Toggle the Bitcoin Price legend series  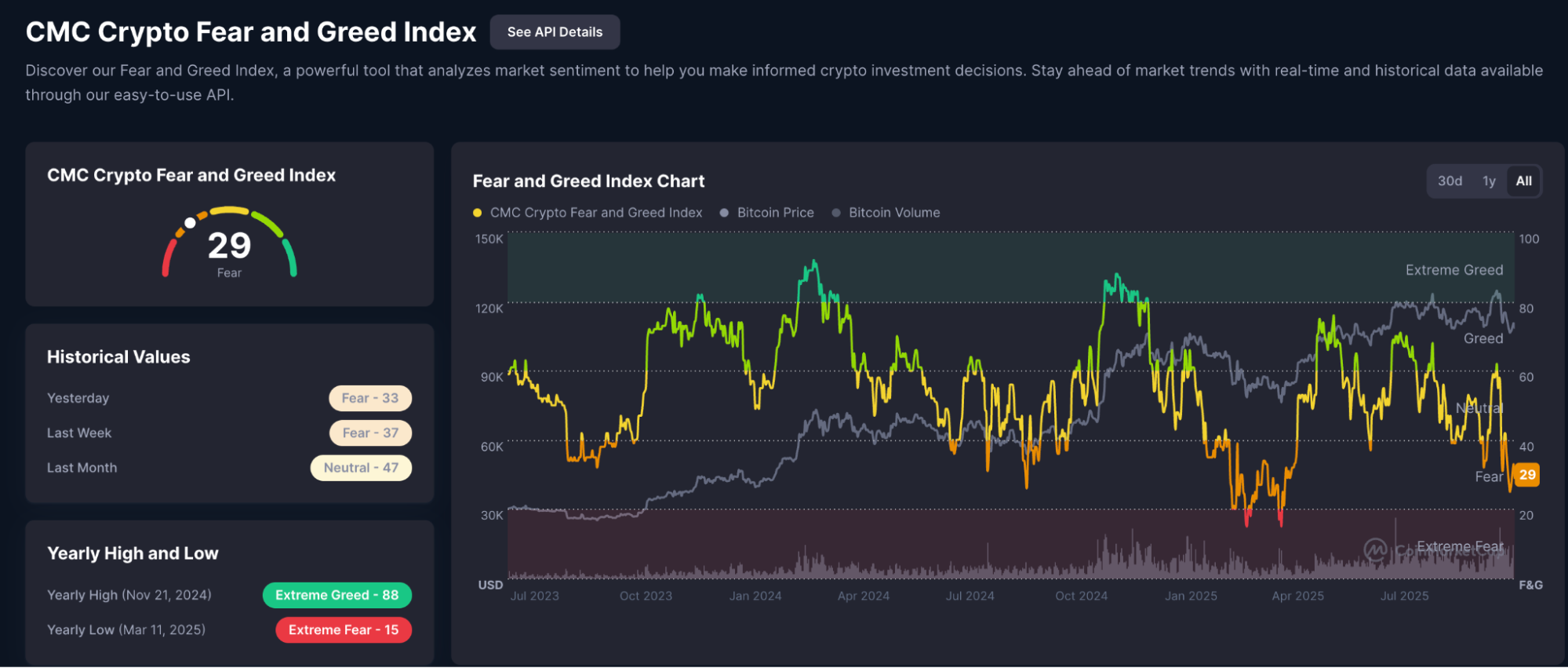point(775,213)
